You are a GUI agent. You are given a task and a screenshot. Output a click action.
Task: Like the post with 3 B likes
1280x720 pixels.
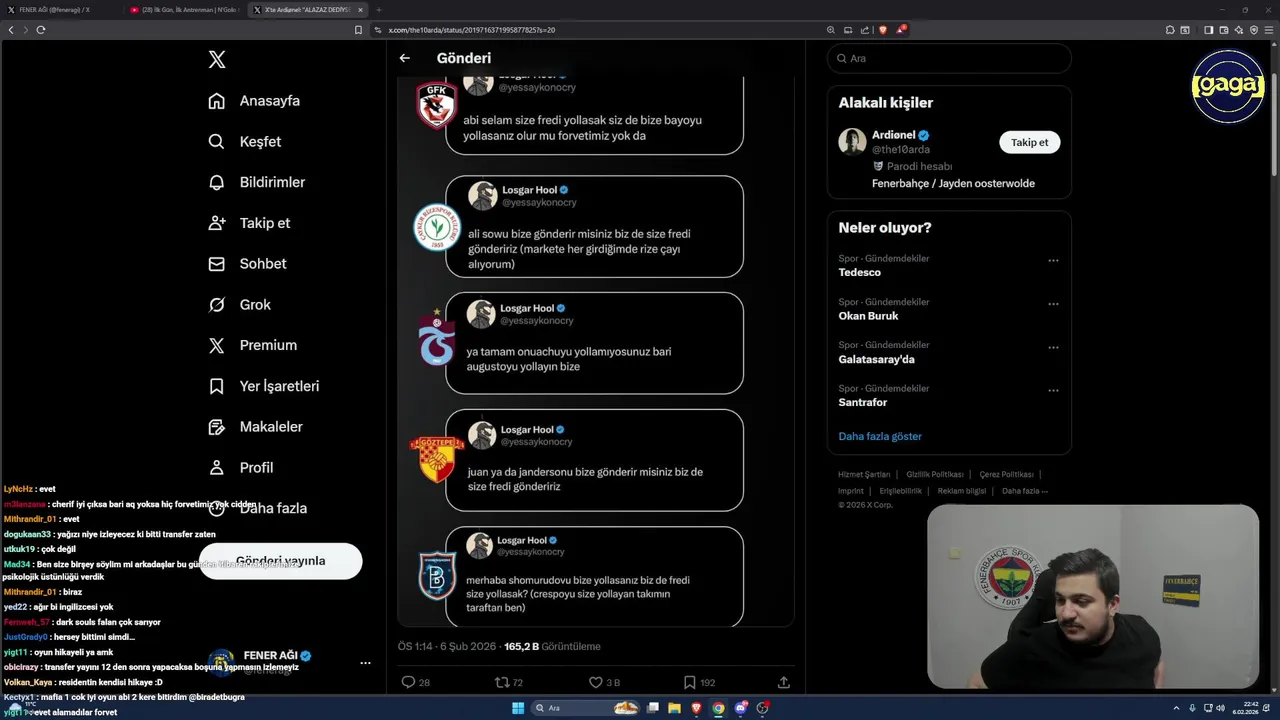[x=596, y=682]
